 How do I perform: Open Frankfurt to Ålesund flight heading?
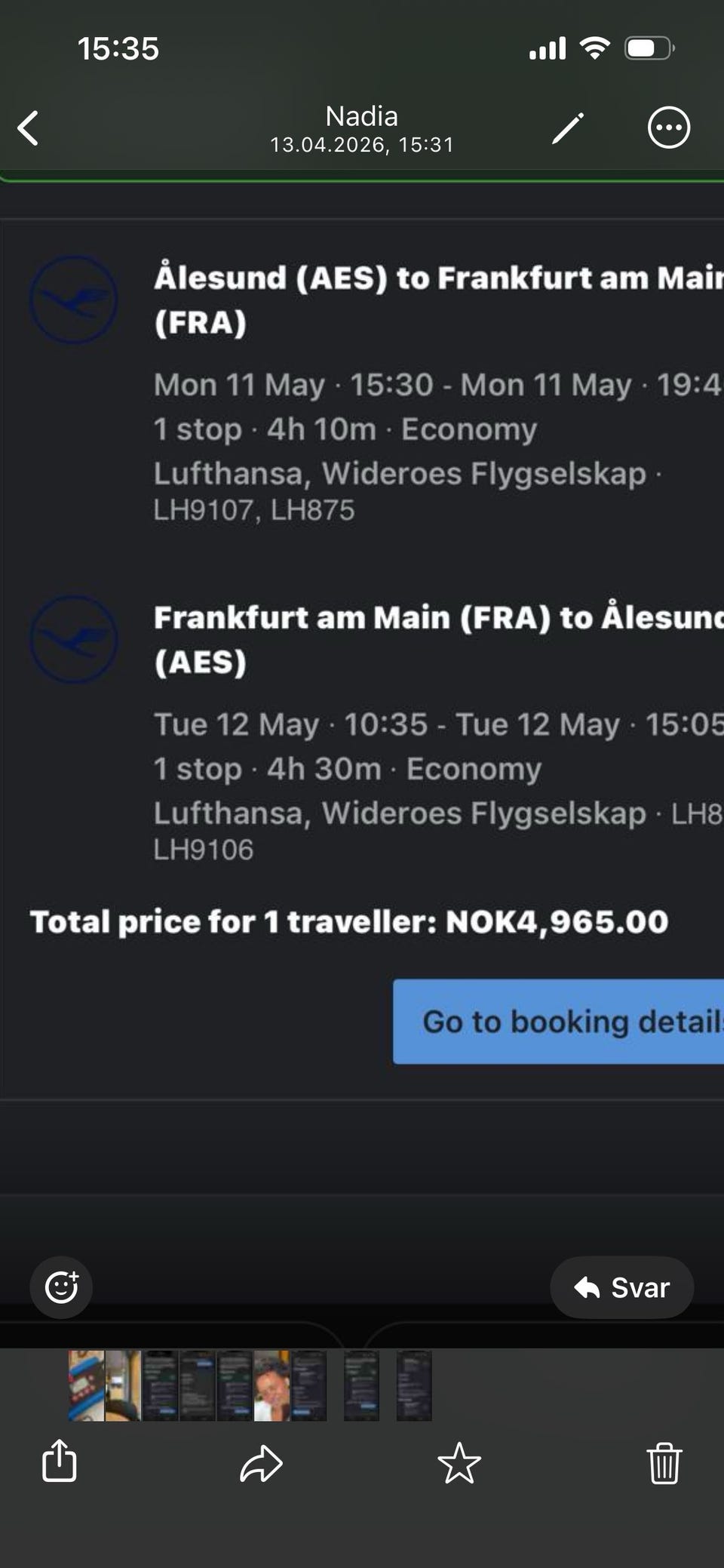(x=439, y=639)
